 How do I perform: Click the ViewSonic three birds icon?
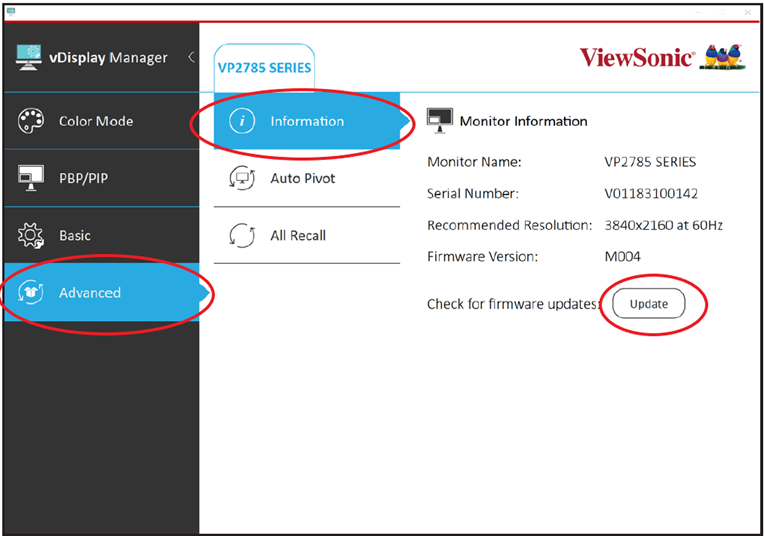(x=723, y=57)
